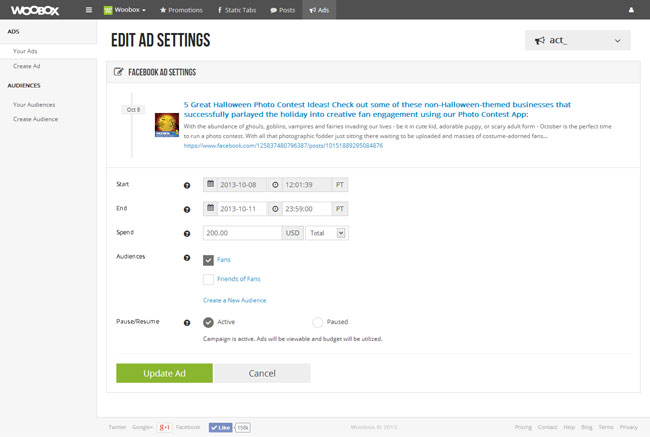
Task: Click the help icon next to Audiences
Action: click(x=187, y=257)
